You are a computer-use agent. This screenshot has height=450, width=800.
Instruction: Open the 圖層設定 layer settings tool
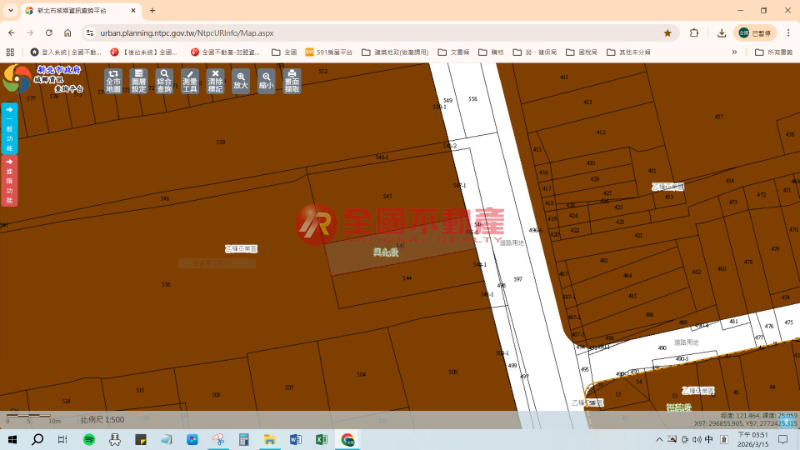(139, 80)
